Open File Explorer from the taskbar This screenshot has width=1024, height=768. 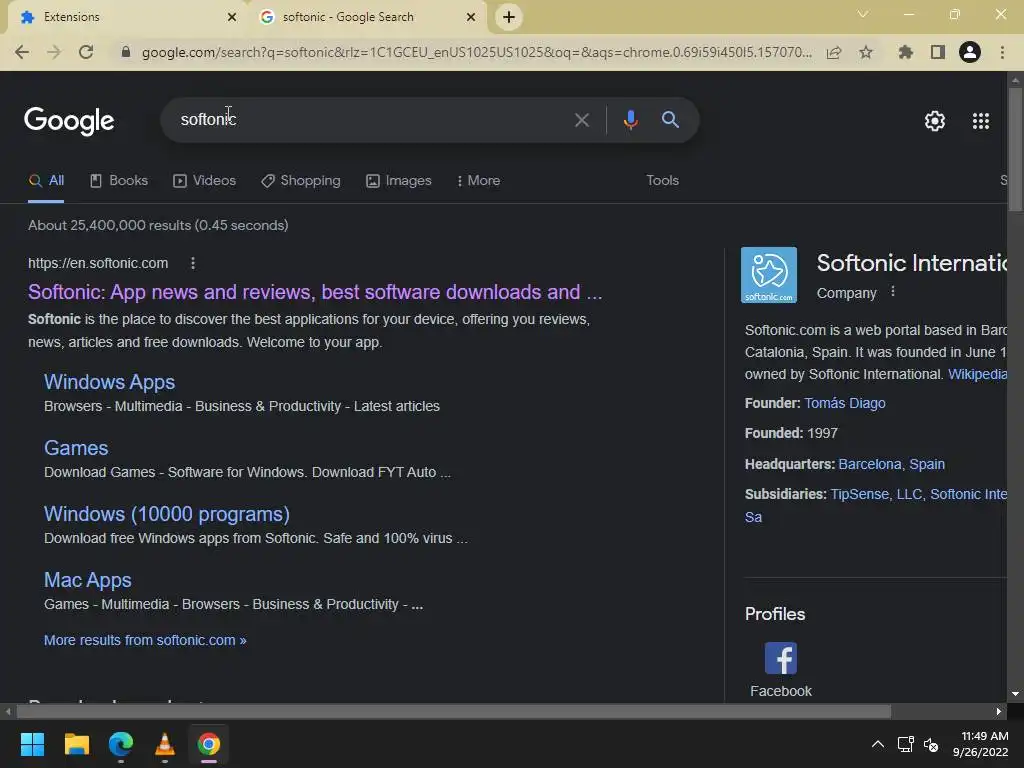click(76, 744)
